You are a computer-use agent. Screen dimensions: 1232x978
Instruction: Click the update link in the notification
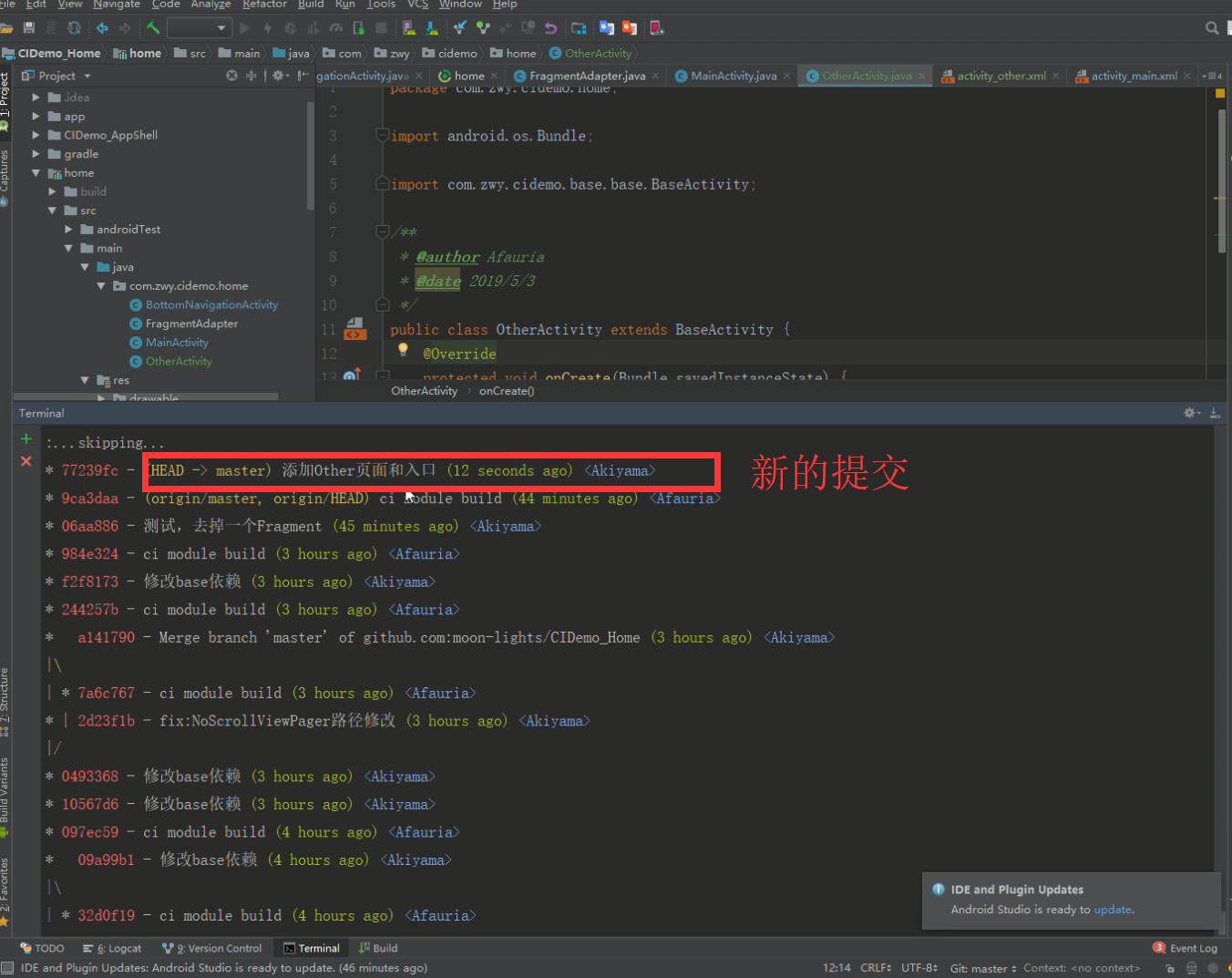pyautogui.click(x=1113, y=910)
